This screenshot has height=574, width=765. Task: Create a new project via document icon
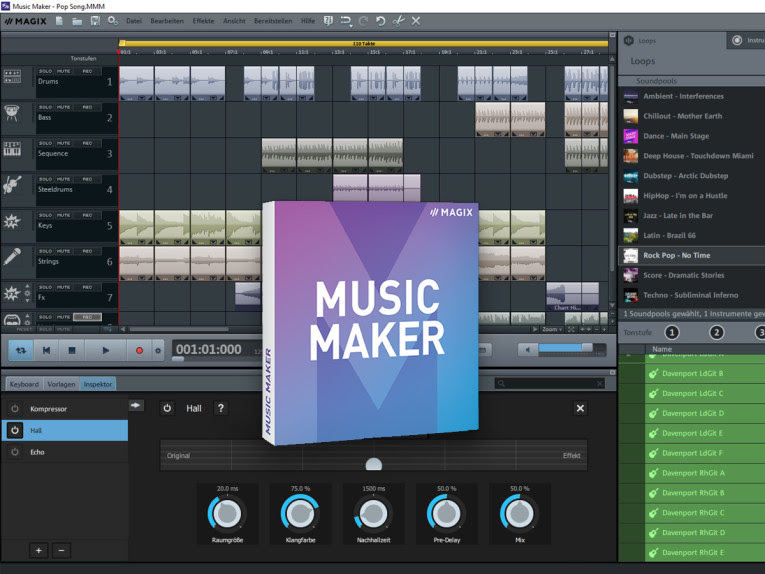60,21
